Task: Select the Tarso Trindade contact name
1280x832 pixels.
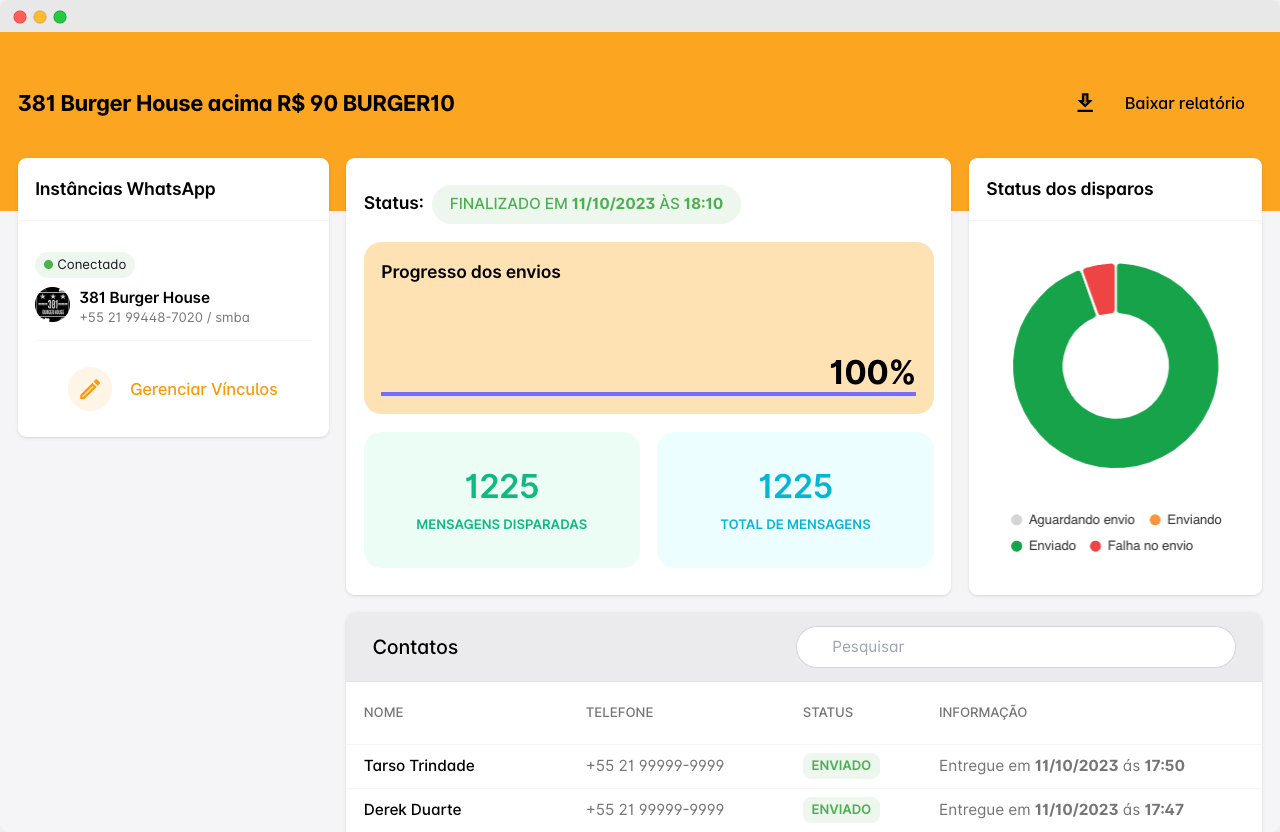Action: 419,766
